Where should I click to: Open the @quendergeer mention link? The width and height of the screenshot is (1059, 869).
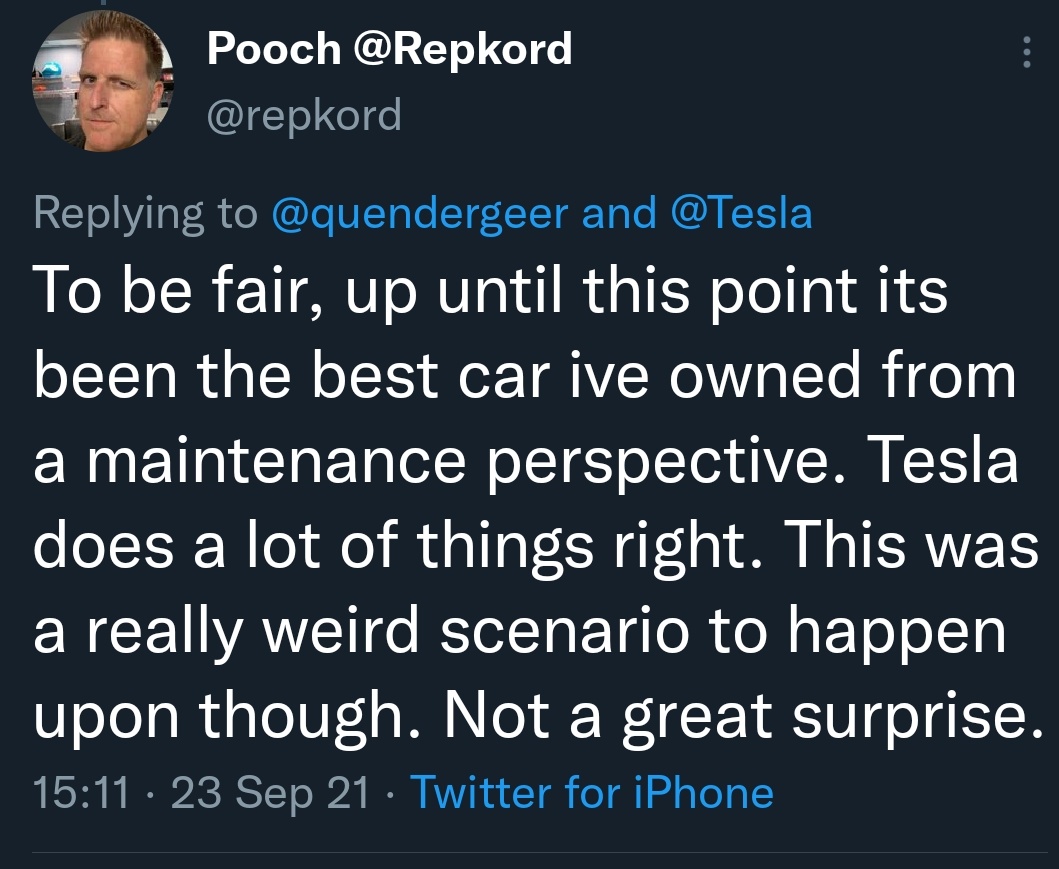[420, 214]
